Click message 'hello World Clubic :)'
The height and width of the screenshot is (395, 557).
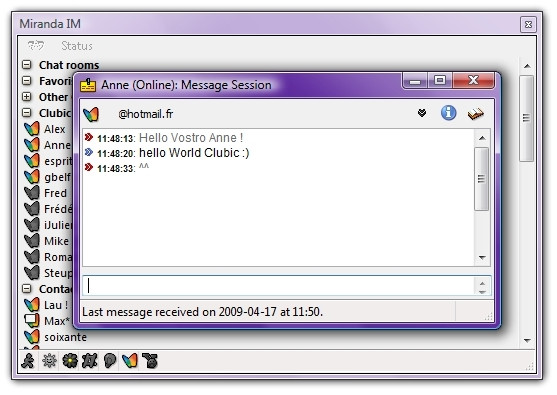click(194, 153)
